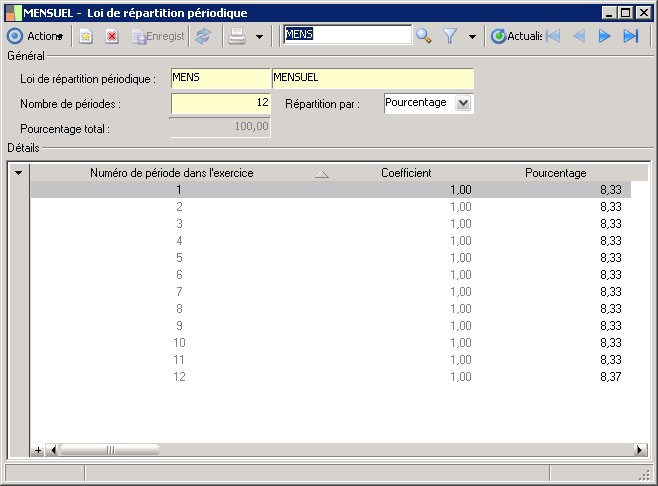
Task: Click the New record icon
Action: point(87,36)
